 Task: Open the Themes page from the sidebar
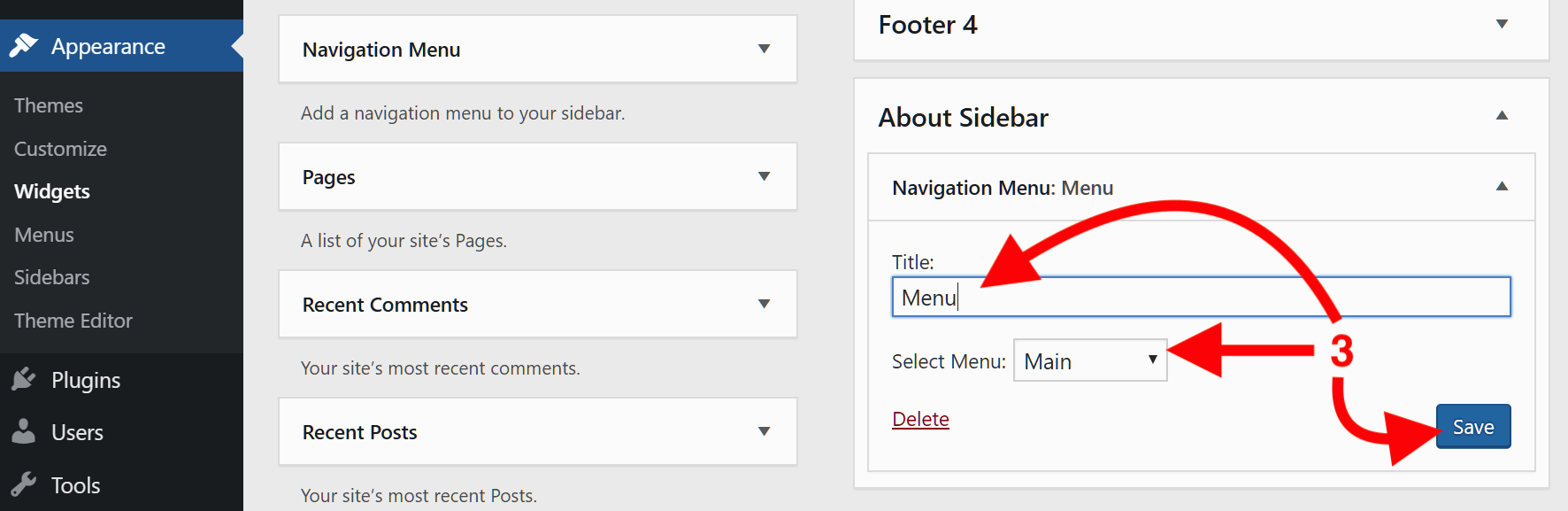[48, 105]
